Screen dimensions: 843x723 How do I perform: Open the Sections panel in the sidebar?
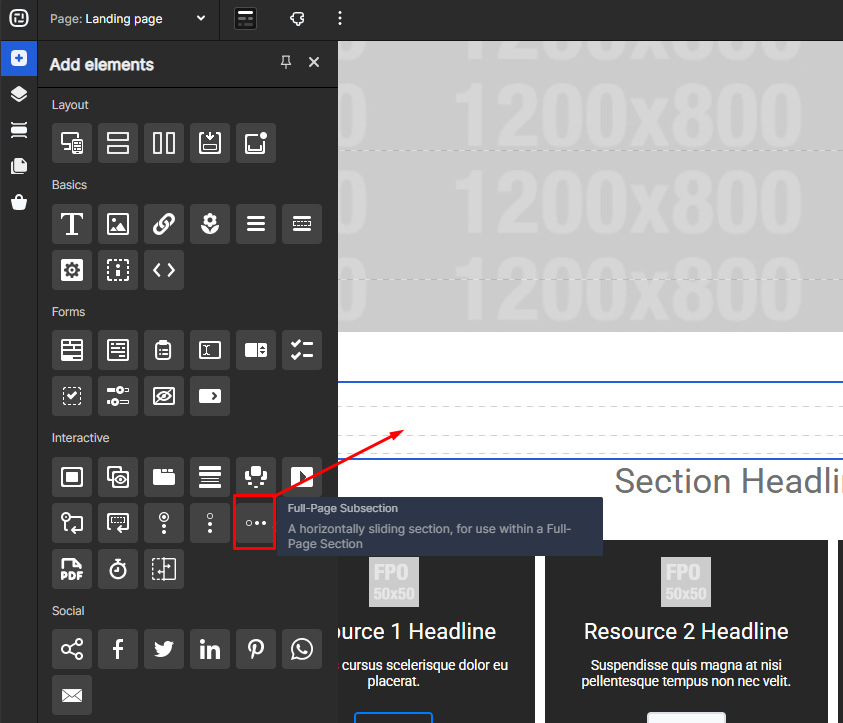[x=19, y=130]
